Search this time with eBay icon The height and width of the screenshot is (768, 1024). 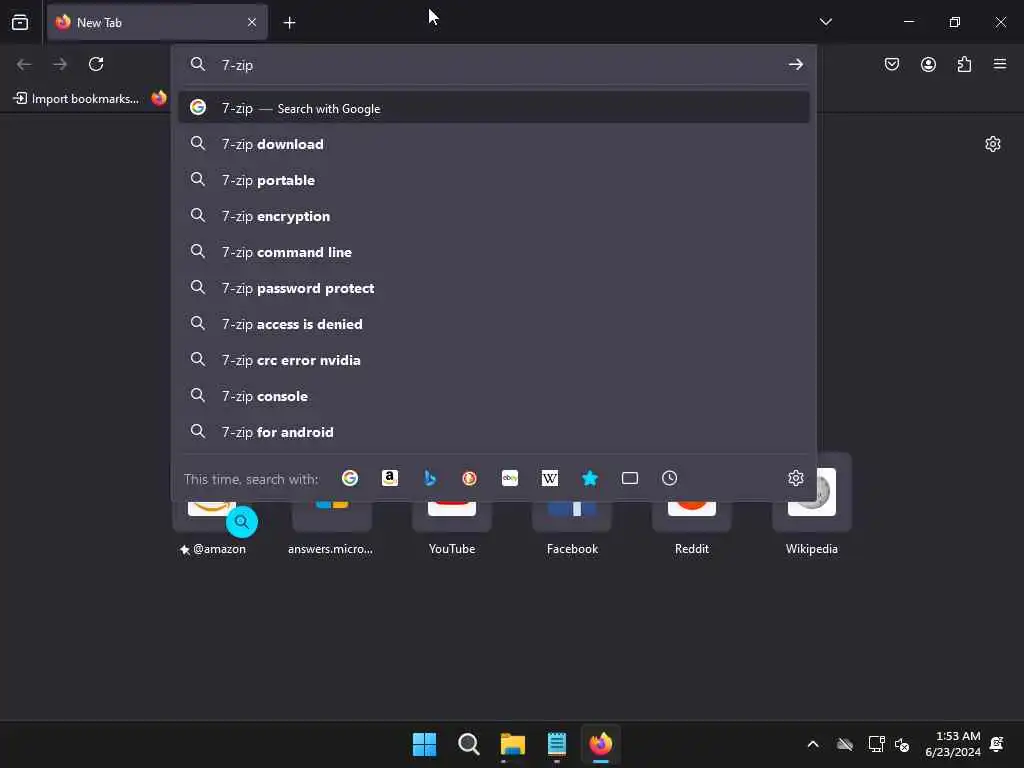pyautogui.click(x=510, y=478)
